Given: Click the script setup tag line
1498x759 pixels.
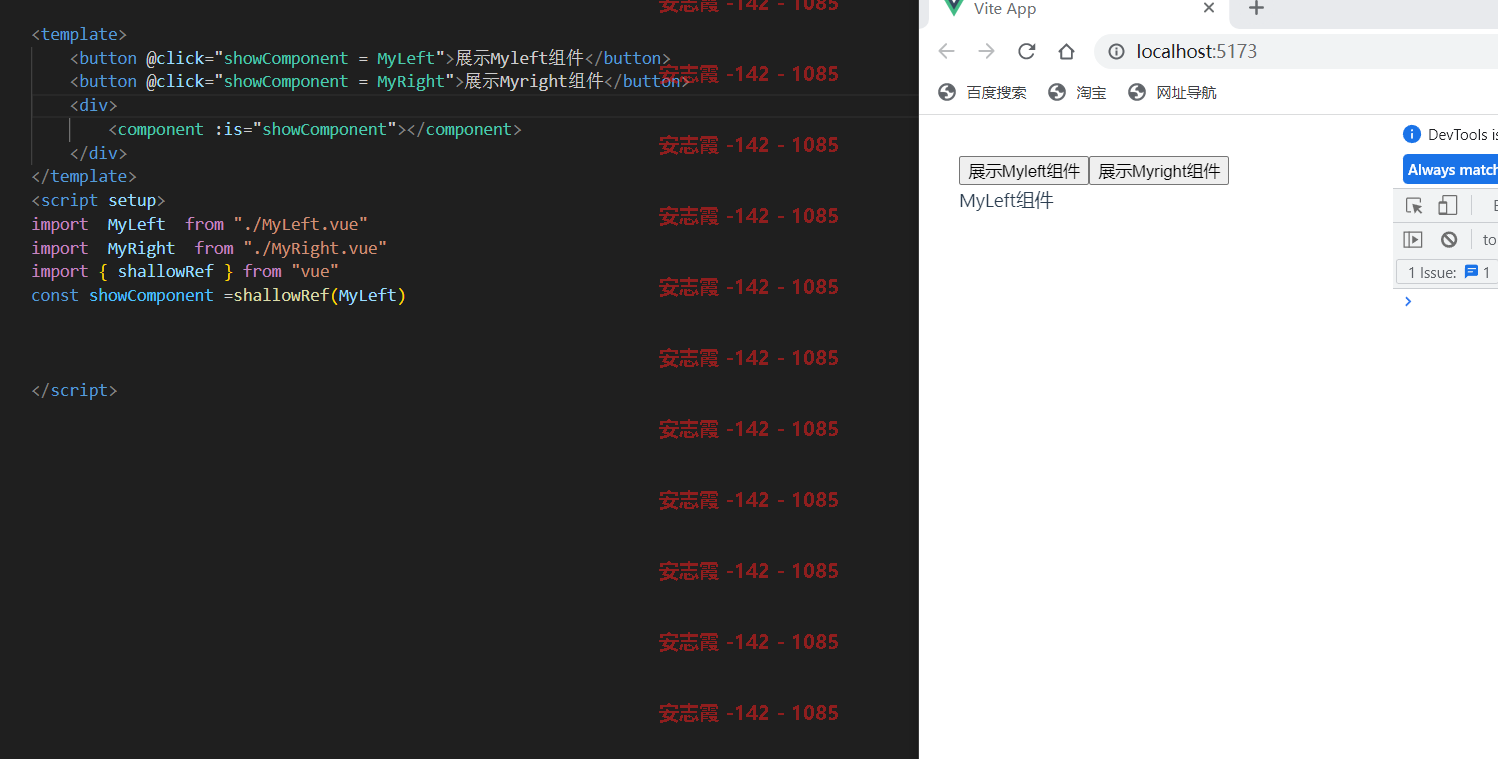Looking at the screenshot, I should (98, 200).
